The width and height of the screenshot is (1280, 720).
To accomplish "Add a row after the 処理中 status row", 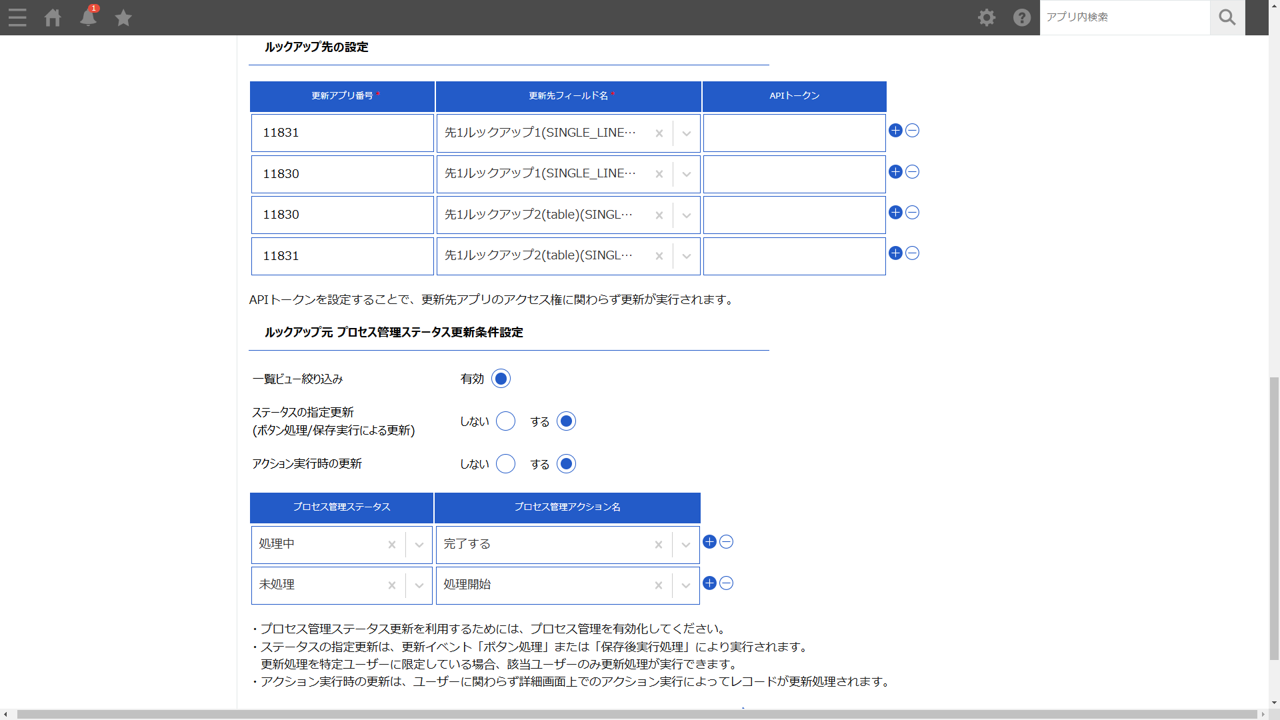I will point(709,542).
